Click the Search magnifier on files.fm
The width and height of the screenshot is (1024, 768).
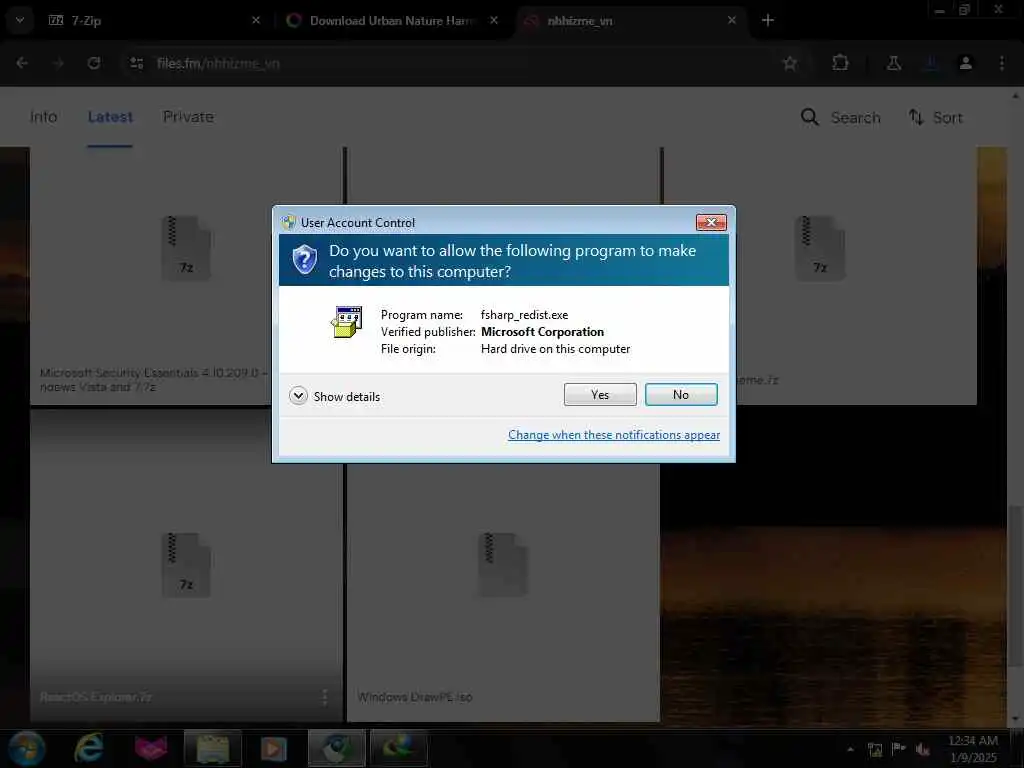click(809, 118)
